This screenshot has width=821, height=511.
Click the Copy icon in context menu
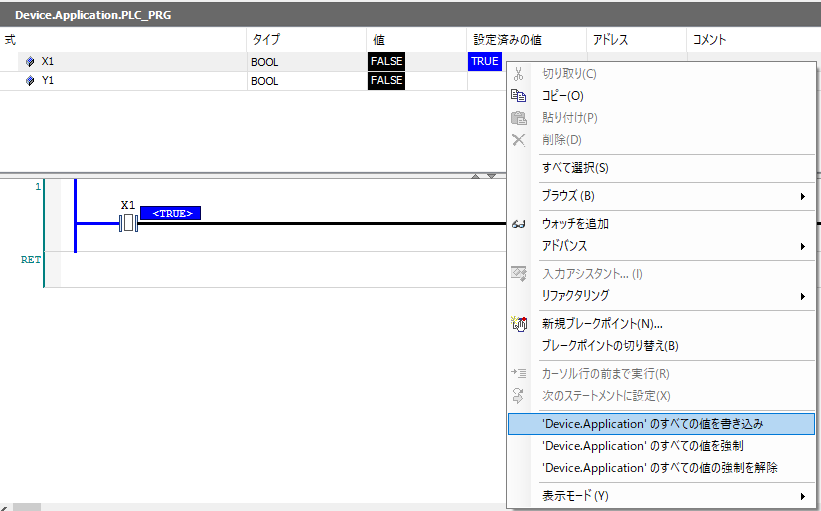(518, 96)
